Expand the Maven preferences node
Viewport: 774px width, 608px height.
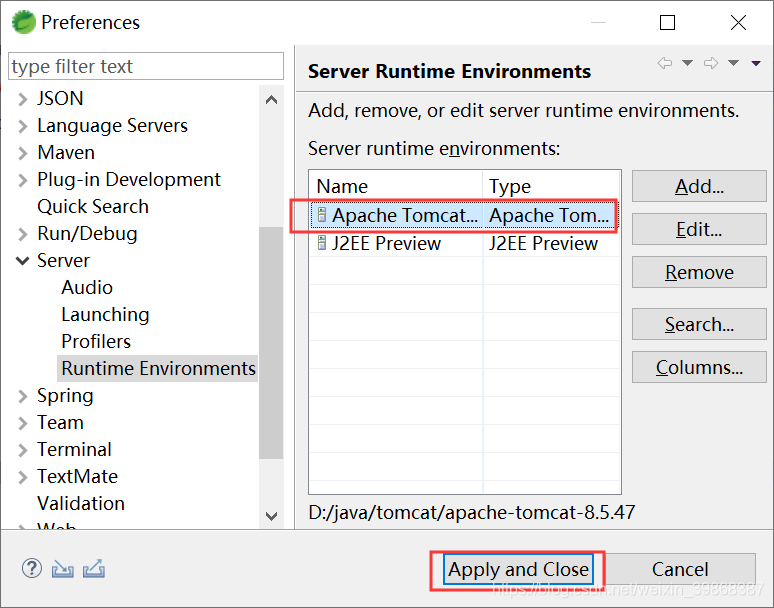(22, 153)
